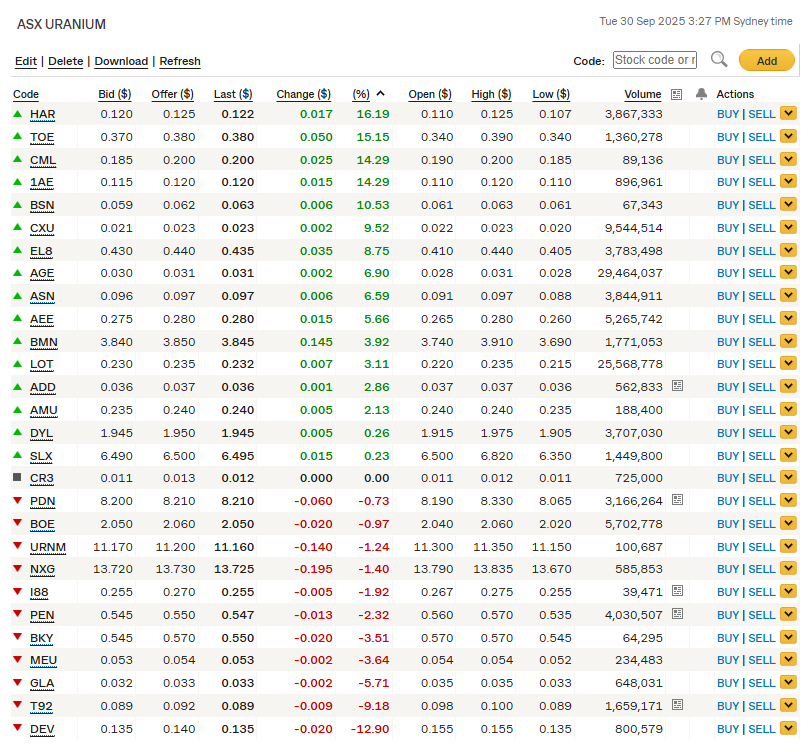Click SELL for AGE
Image resolution: width=812 pixels, height=752 pixels.
pyautogui.click(x=762, y=273)
